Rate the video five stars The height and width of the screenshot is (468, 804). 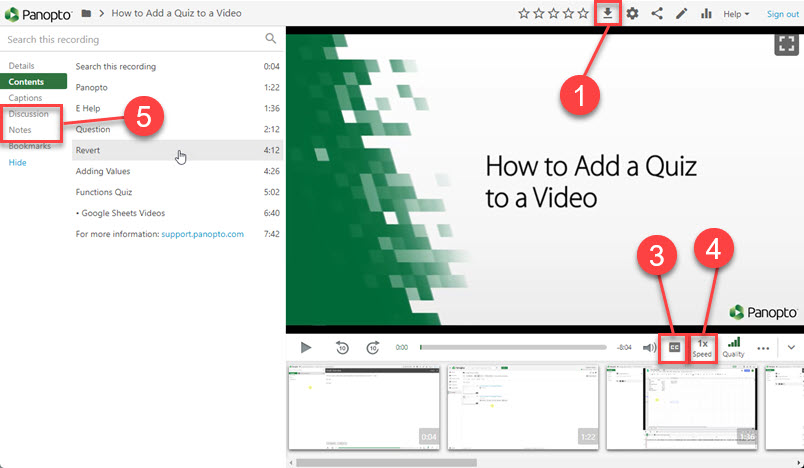pyautogui.click(x=583, y=13)
